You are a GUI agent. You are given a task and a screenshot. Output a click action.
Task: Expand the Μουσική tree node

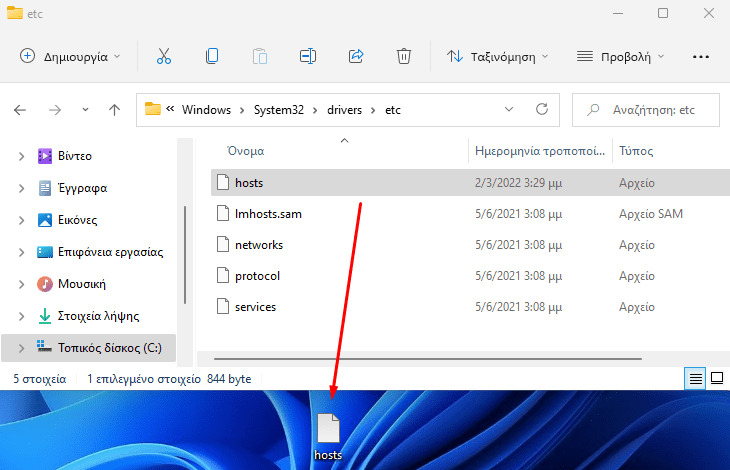pos(21,284)
